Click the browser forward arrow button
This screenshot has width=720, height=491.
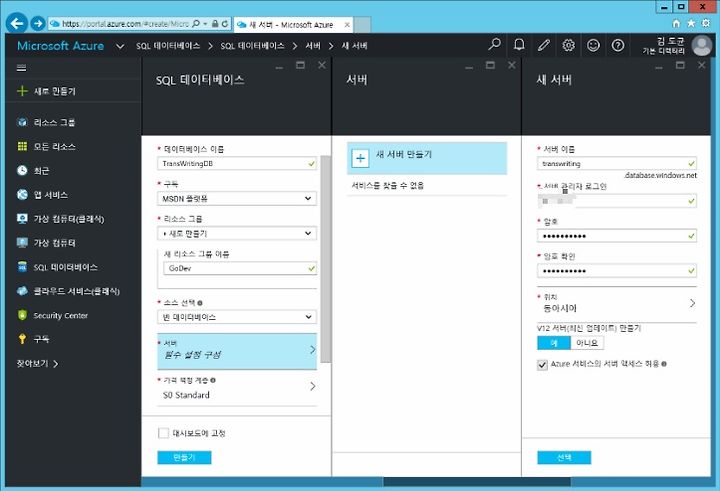(x=38, y=23)
